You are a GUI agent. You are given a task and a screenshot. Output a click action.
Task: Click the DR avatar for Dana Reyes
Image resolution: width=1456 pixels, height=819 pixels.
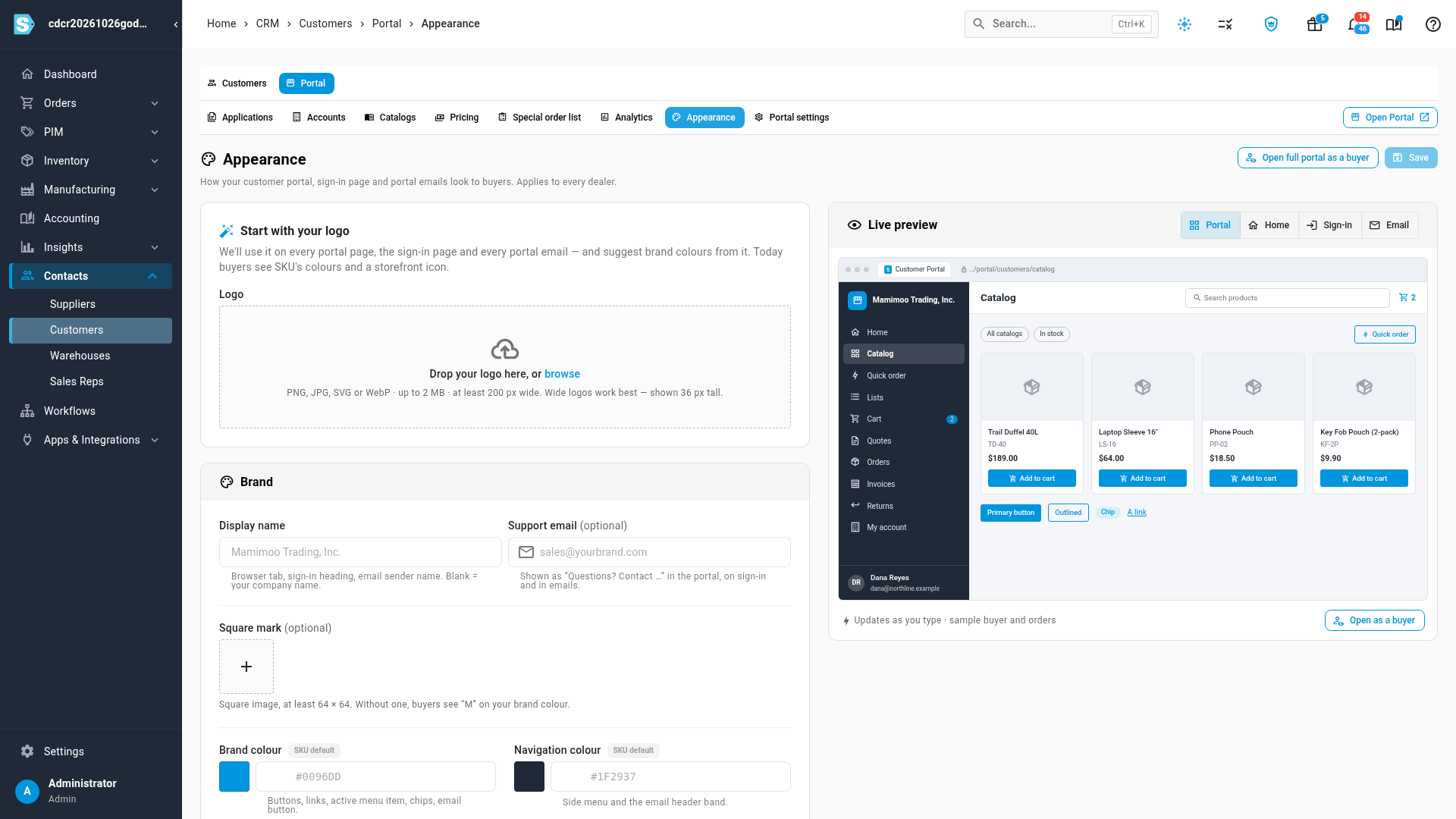click(x=856, y=582)
